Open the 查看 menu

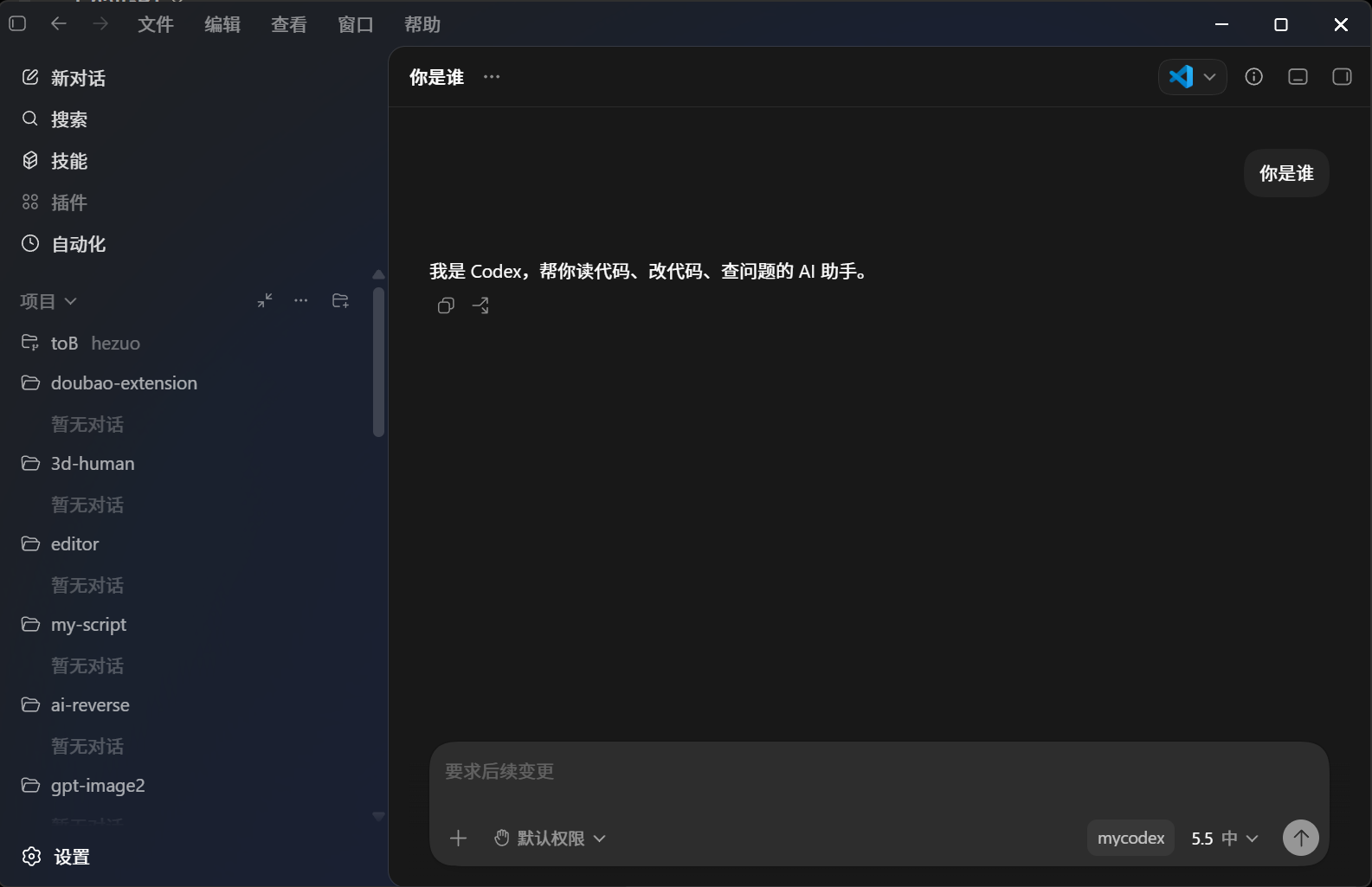pos(289,24)
